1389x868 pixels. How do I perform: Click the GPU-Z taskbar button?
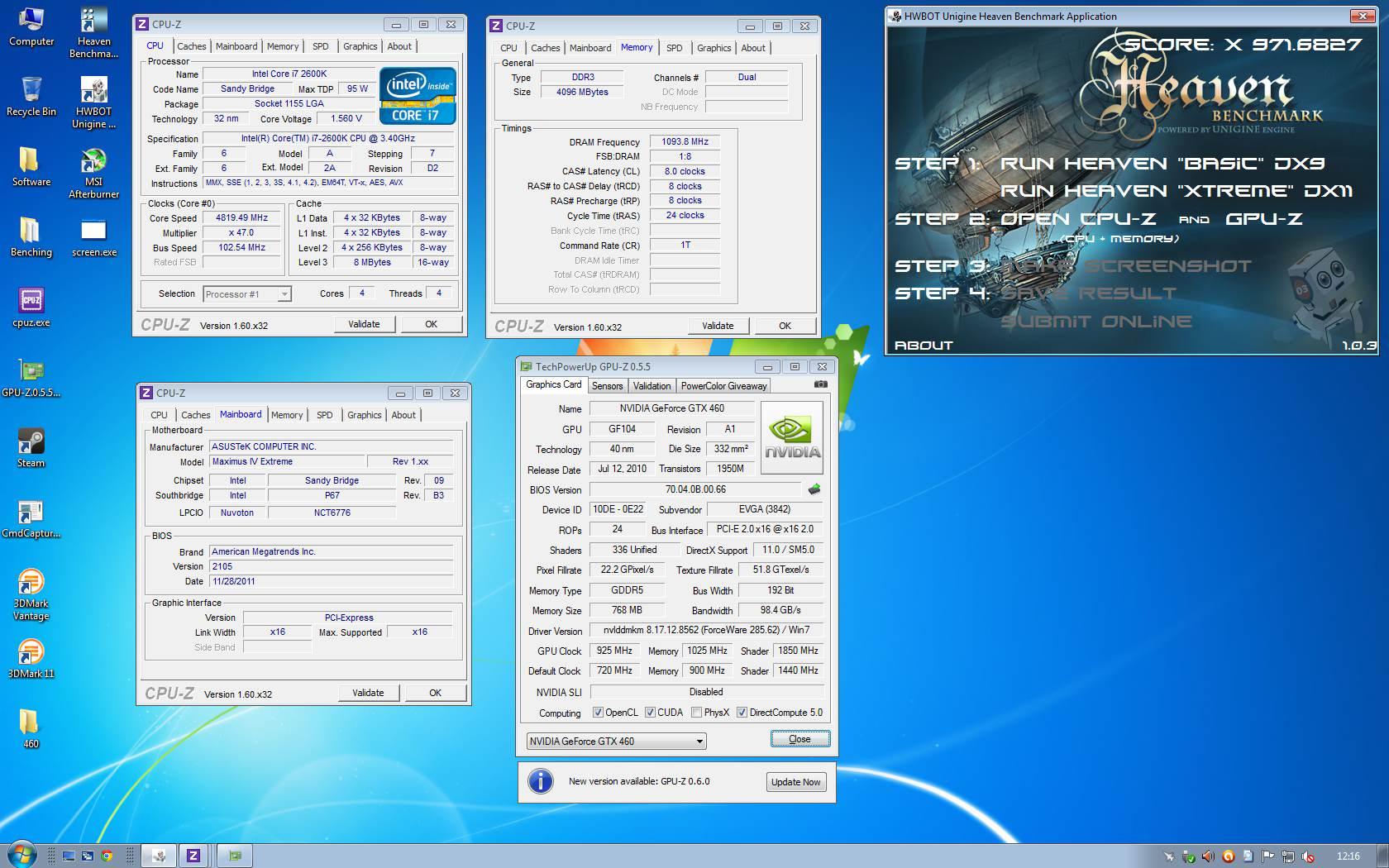235,856
